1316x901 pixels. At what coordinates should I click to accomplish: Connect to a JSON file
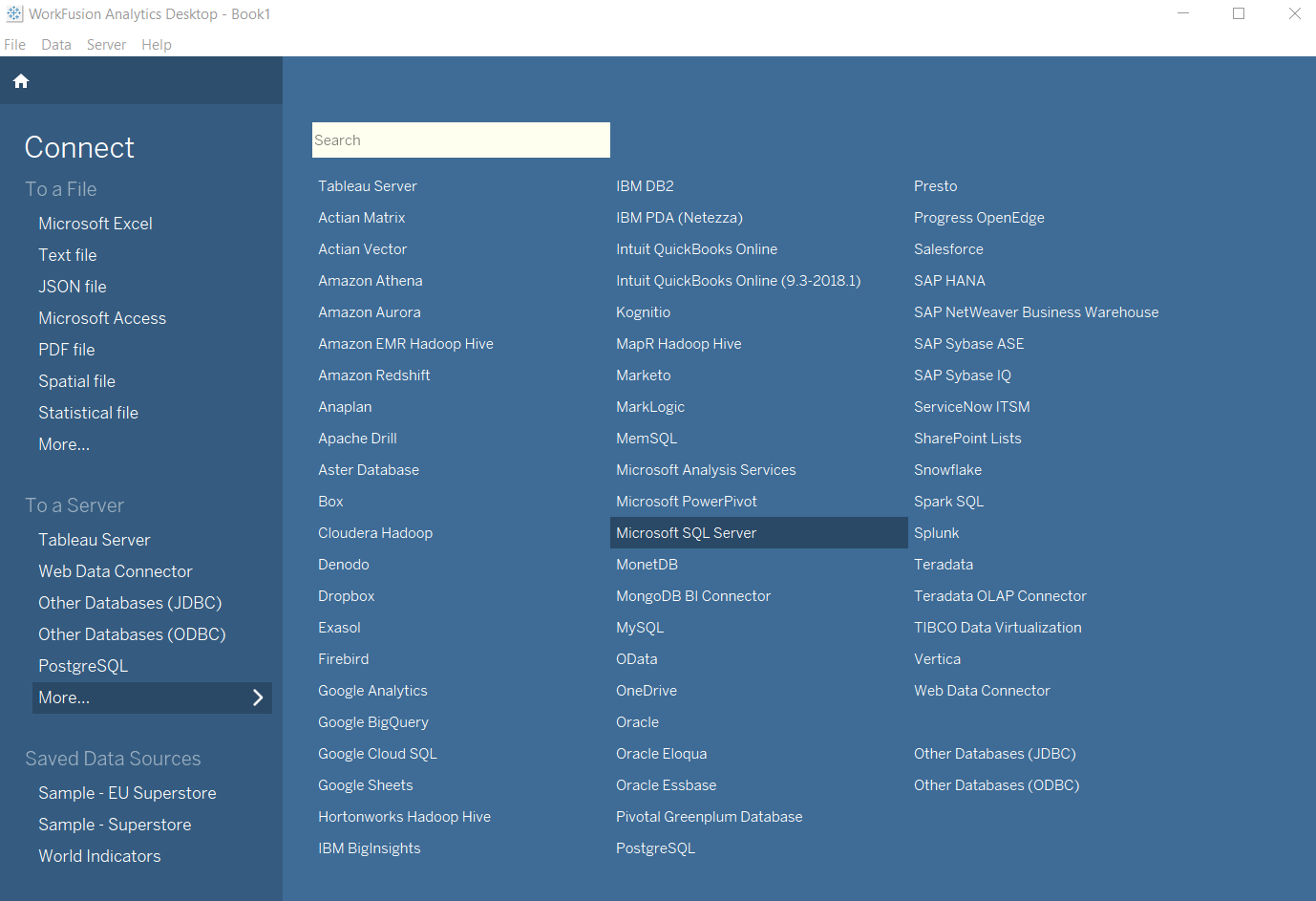point(73,287)
